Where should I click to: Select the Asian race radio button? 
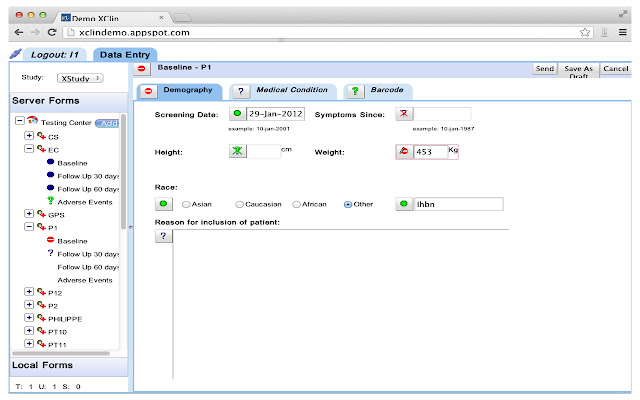coord(186,204)
